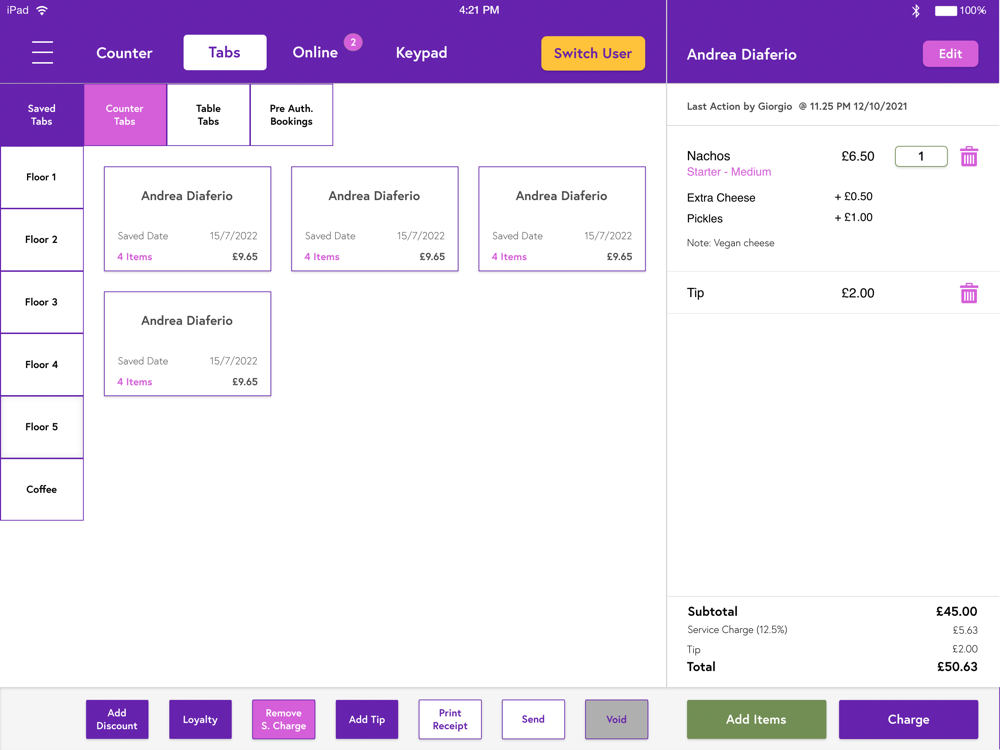Click the Note: Vegan cheese text
Image resolution: width=1000 pixels, height=750 pixels.
[x=731, y=243]
